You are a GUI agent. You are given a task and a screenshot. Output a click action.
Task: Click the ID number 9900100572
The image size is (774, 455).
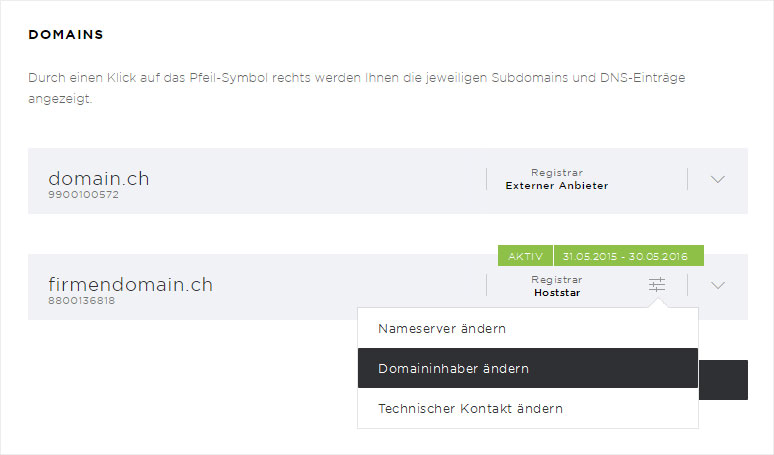point(83,194)
